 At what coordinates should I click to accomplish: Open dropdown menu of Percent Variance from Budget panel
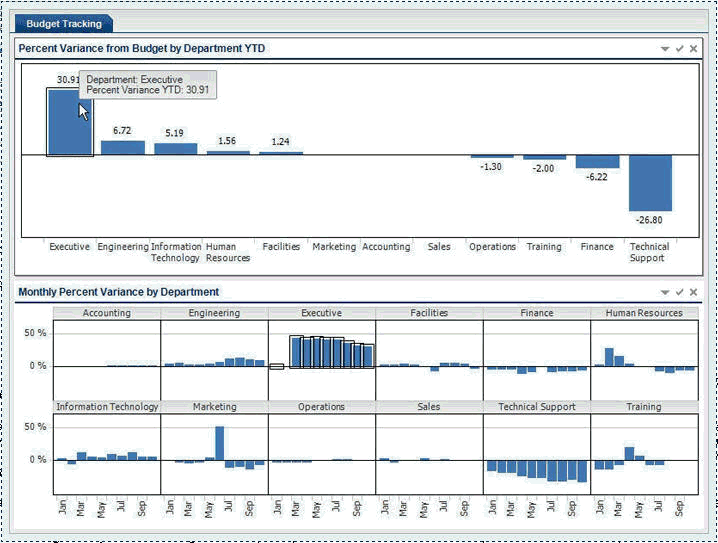click(665, 48)
